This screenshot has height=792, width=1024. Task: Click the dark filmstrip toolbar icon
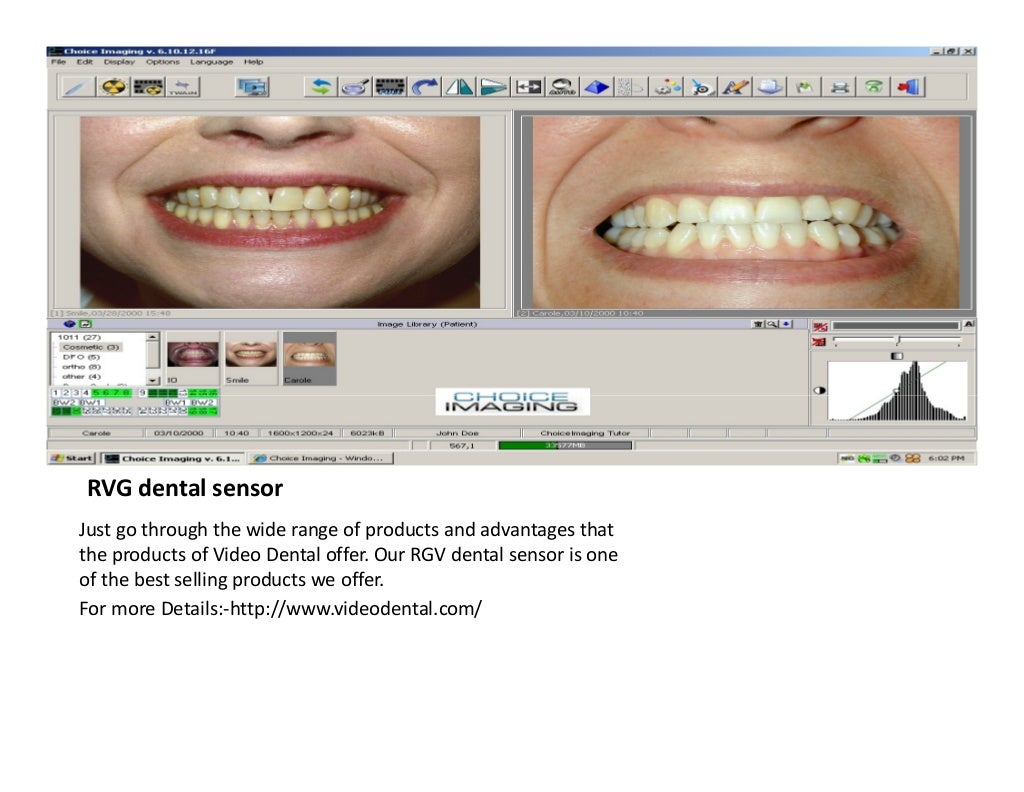(391, 87)
